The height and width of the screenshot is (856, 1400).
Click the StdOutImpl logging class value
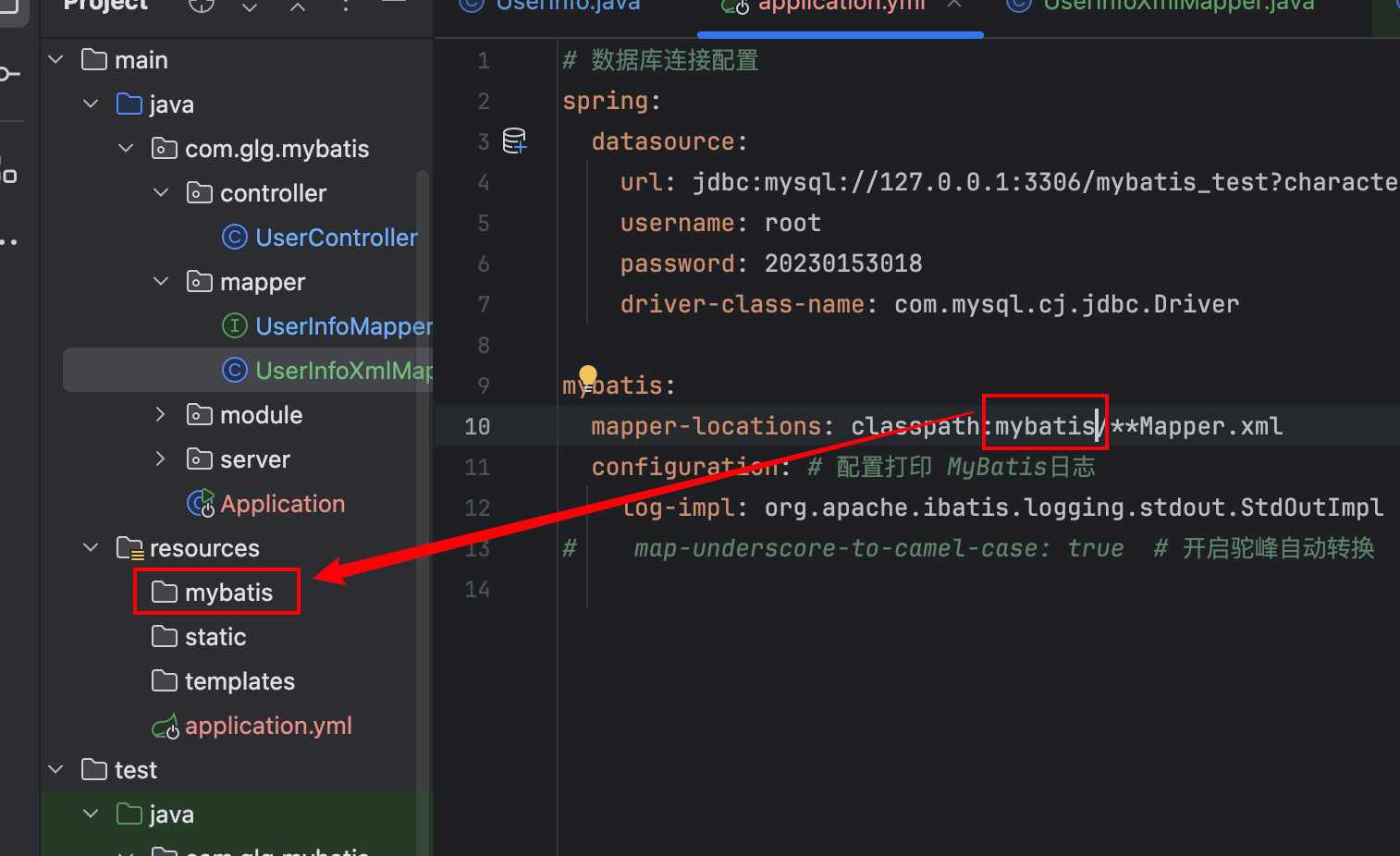(1075, 507)
